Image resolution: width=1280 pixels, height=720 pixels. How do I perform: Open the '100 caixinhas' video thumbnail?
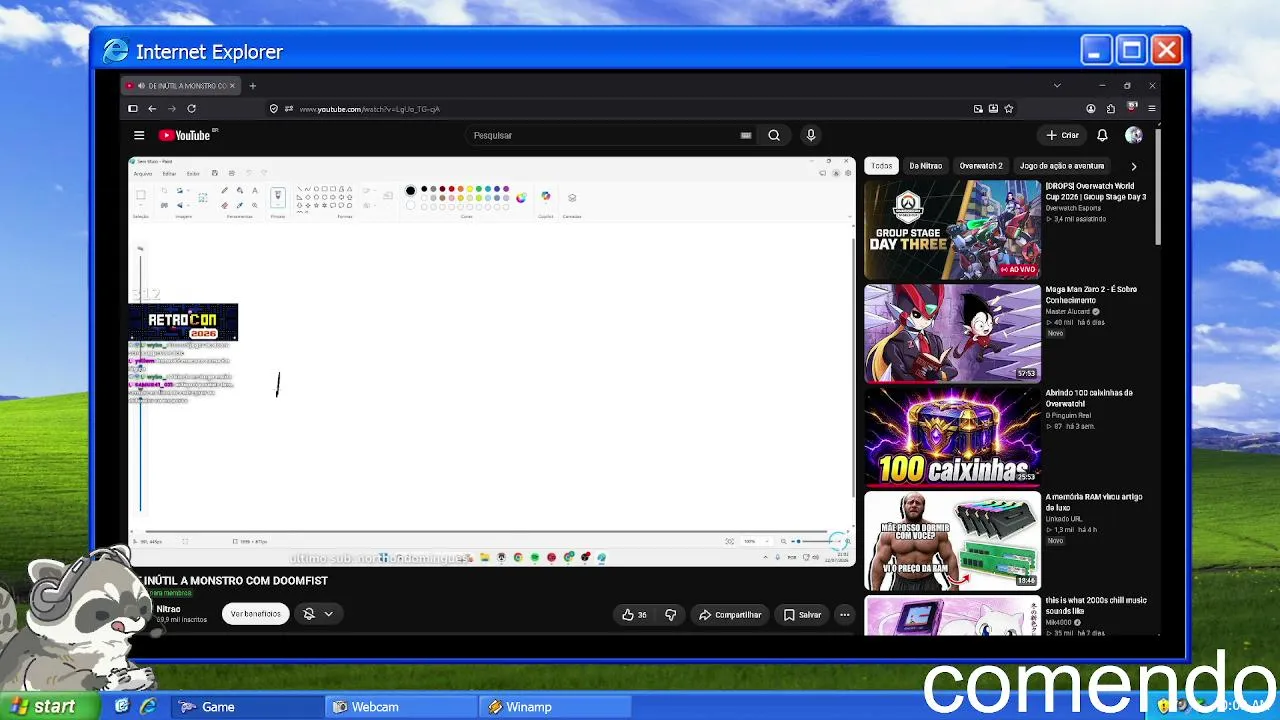click(952, 436)
